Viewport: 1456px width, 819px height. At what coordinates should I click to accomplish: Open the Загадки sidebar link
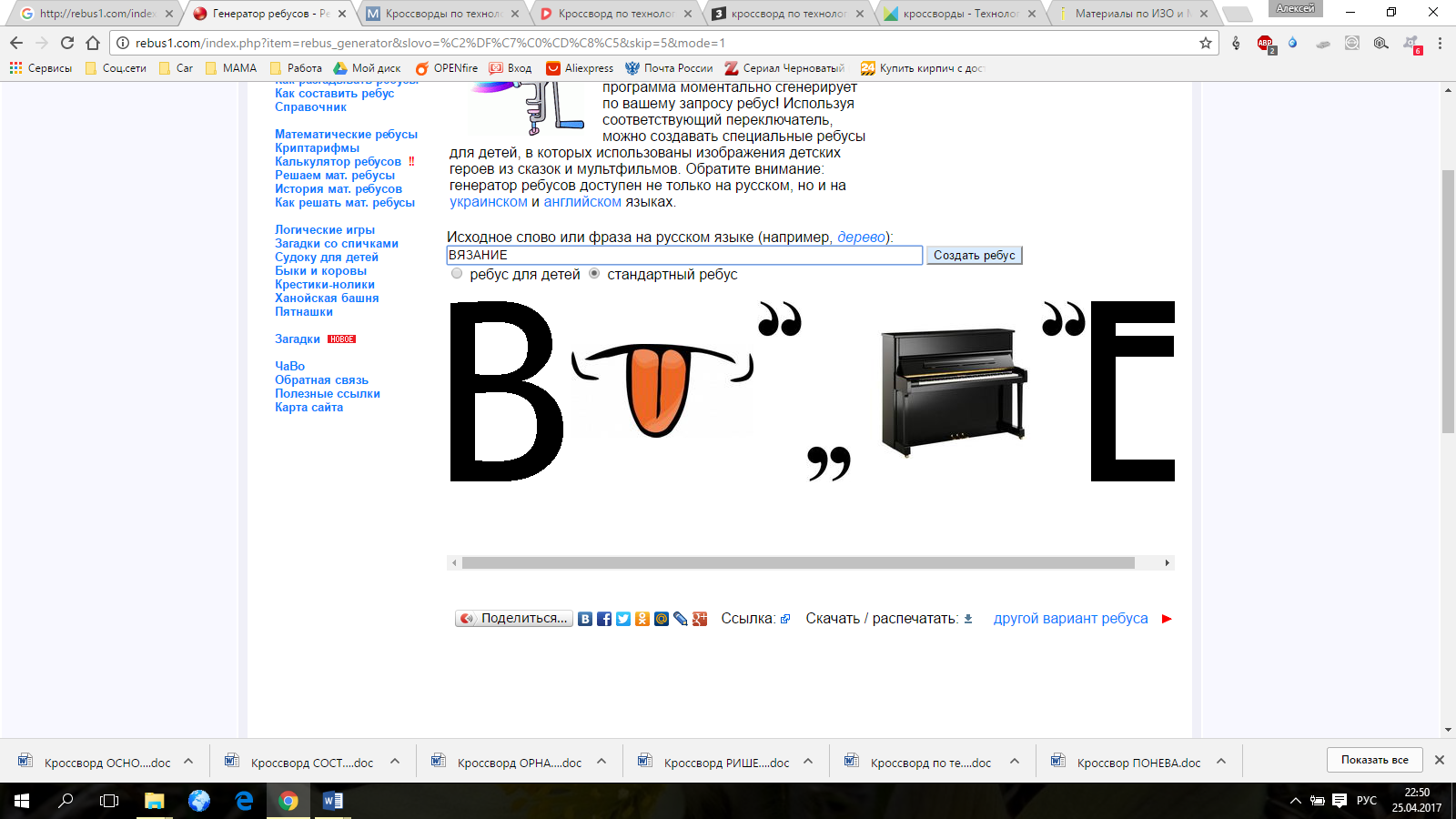click(298, 339)
